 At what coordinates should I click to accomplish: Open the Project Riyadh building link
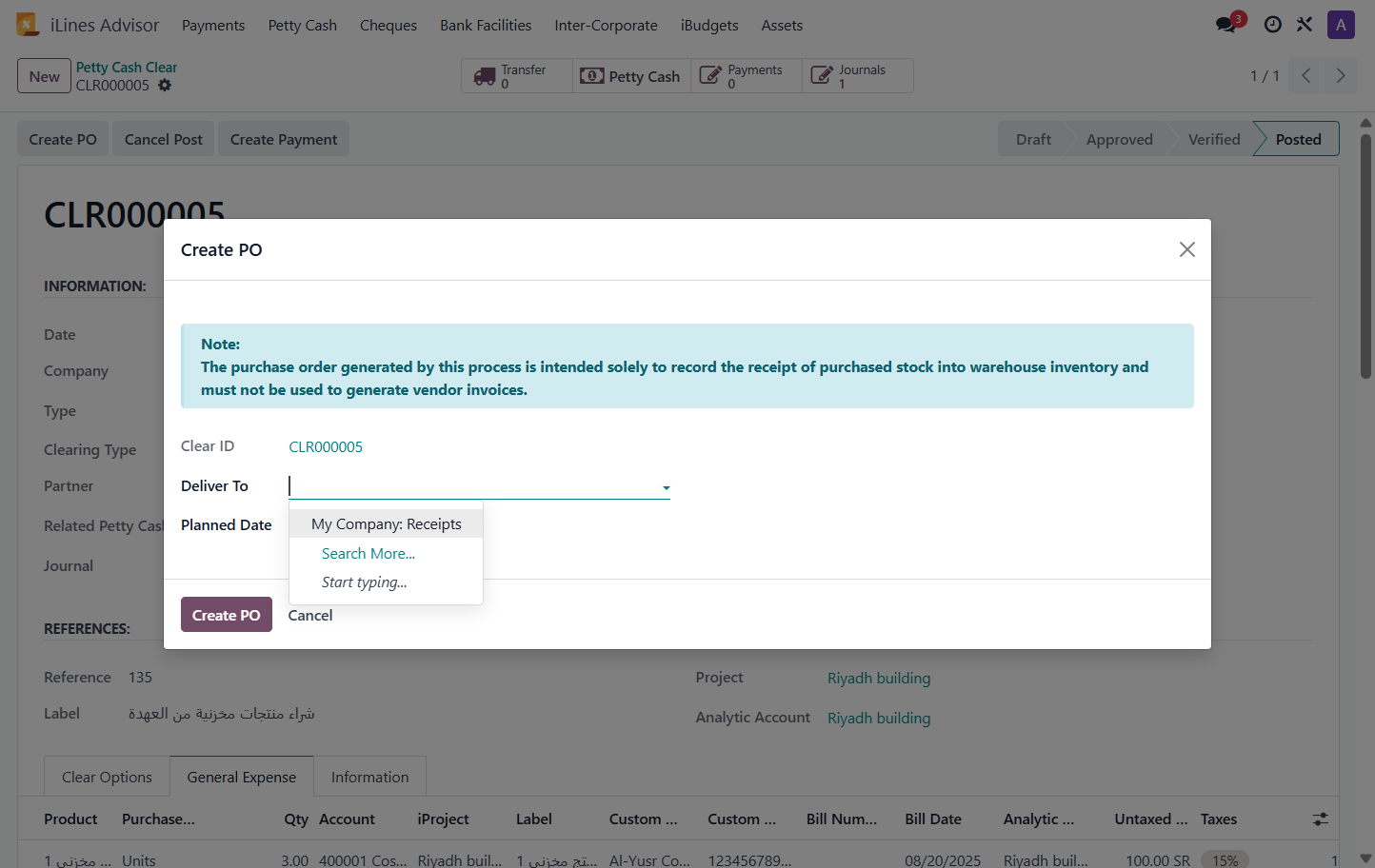pos(879,678)
